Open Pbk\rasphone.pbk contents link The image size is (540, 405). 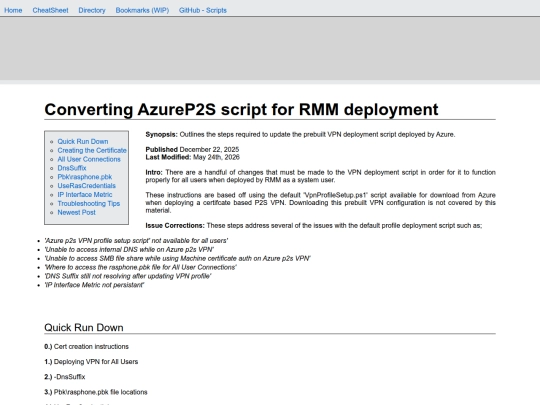pyautogui.click(x=85, y=177)
